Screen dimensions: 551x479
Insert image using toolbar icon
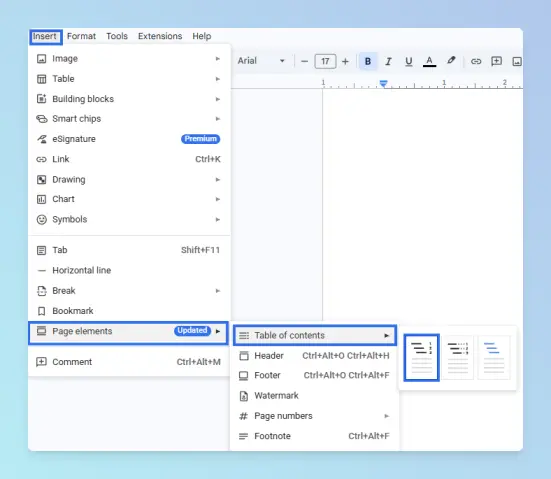pyautogui.click(x=517, y=62)
